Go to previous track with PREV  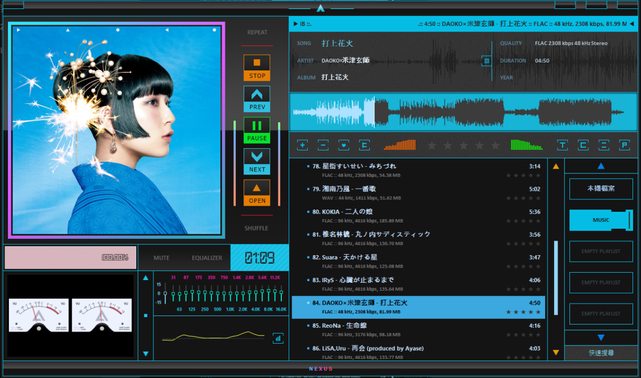pos(257,99)
